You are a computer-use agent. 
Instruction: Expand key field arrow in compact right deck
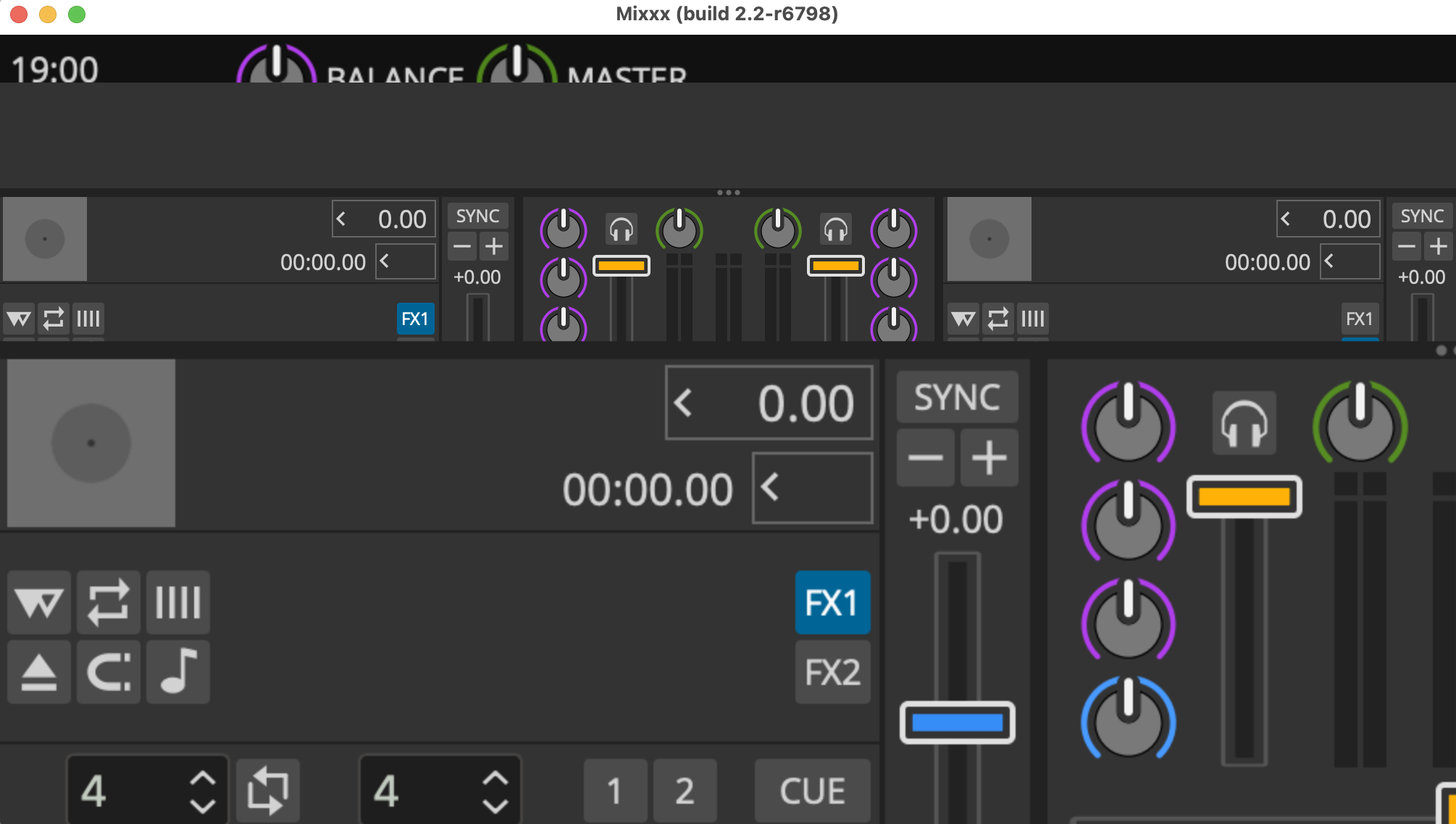click(x=1329, y=261)
